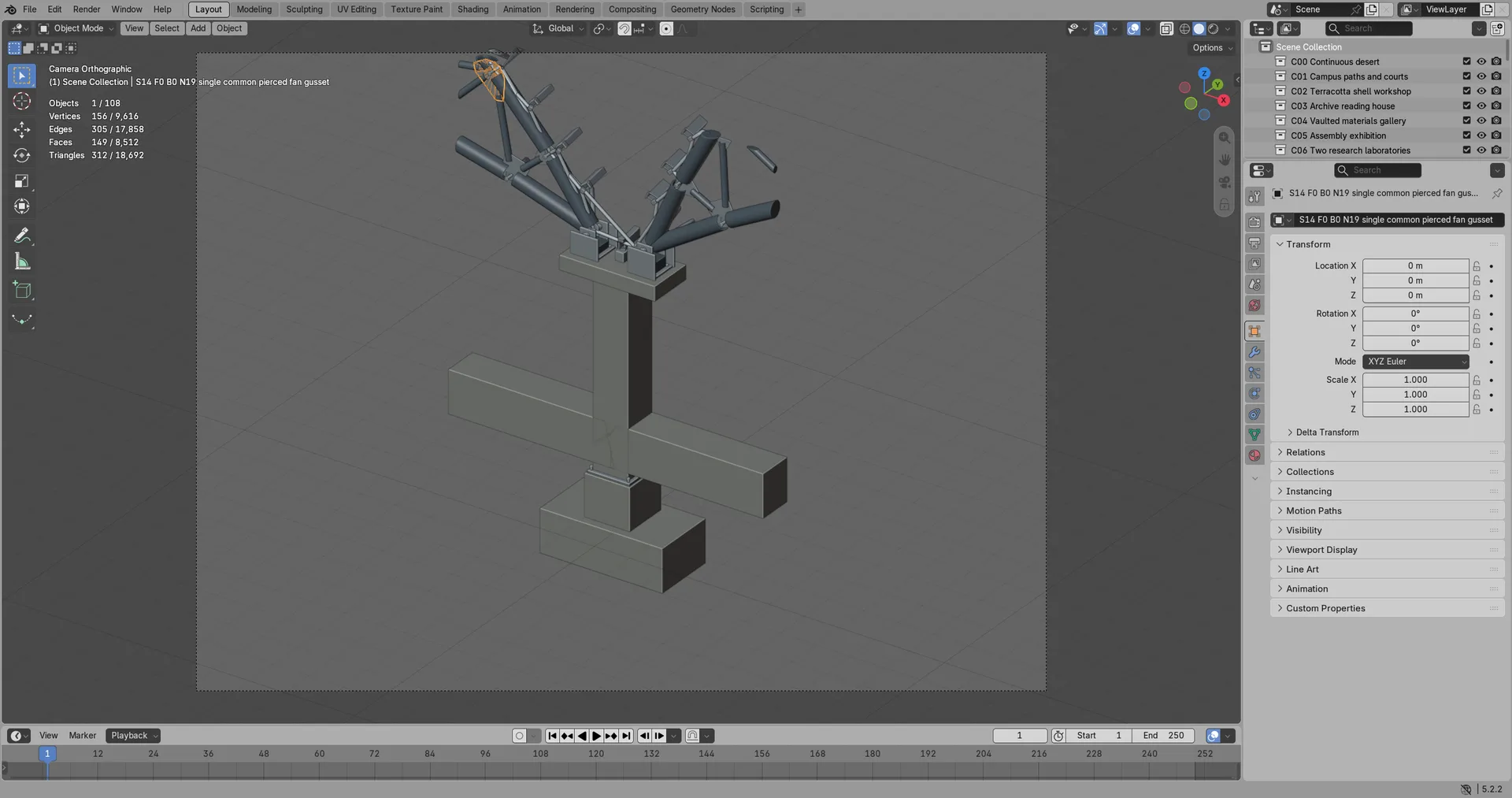Expand the Relations panel
This screenshot has height=798, width=1512.
[1388, 452]
